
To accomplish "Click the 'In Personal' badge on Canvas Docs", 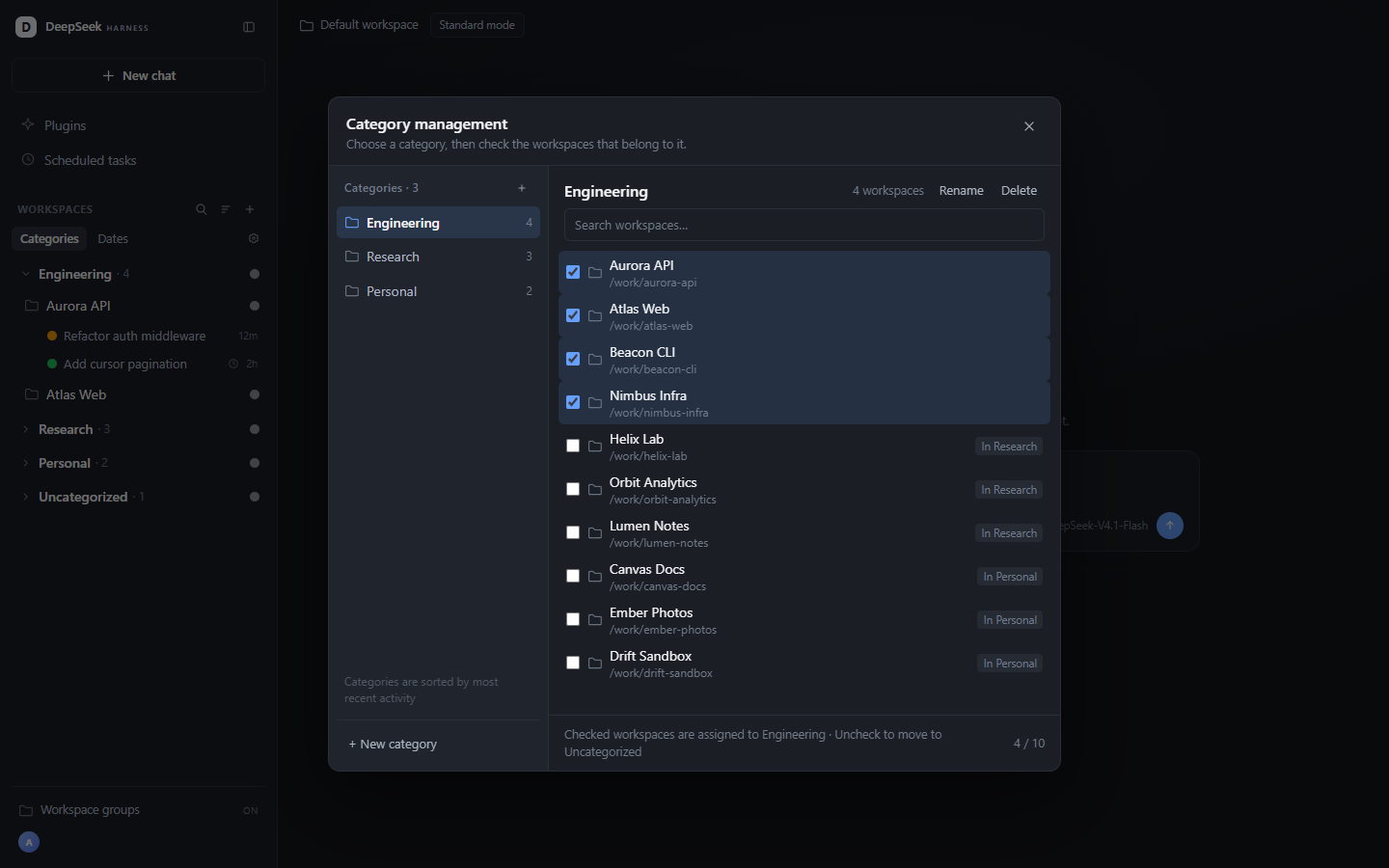I will [1010, 577].
